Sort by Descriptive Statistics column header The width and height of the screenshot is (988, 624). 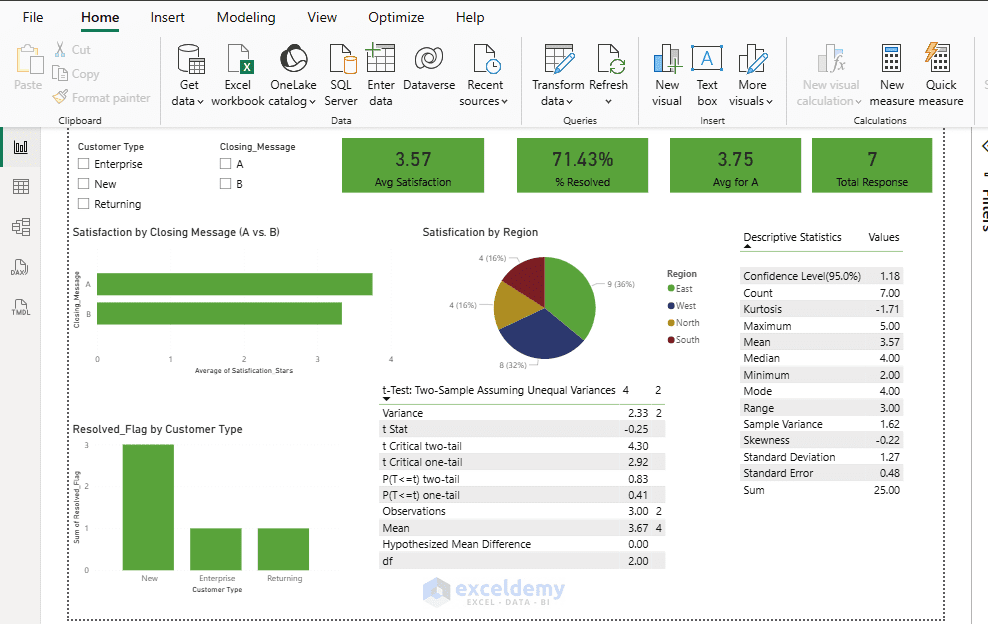coord(792,237)
